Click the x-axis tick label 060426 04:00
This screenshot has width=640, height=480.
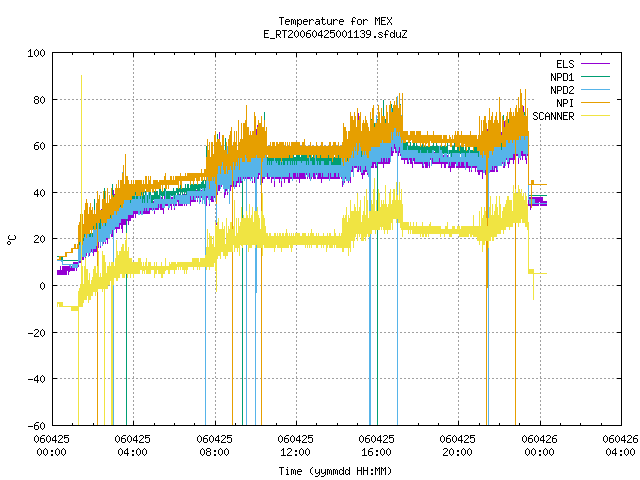pos(620,446)
